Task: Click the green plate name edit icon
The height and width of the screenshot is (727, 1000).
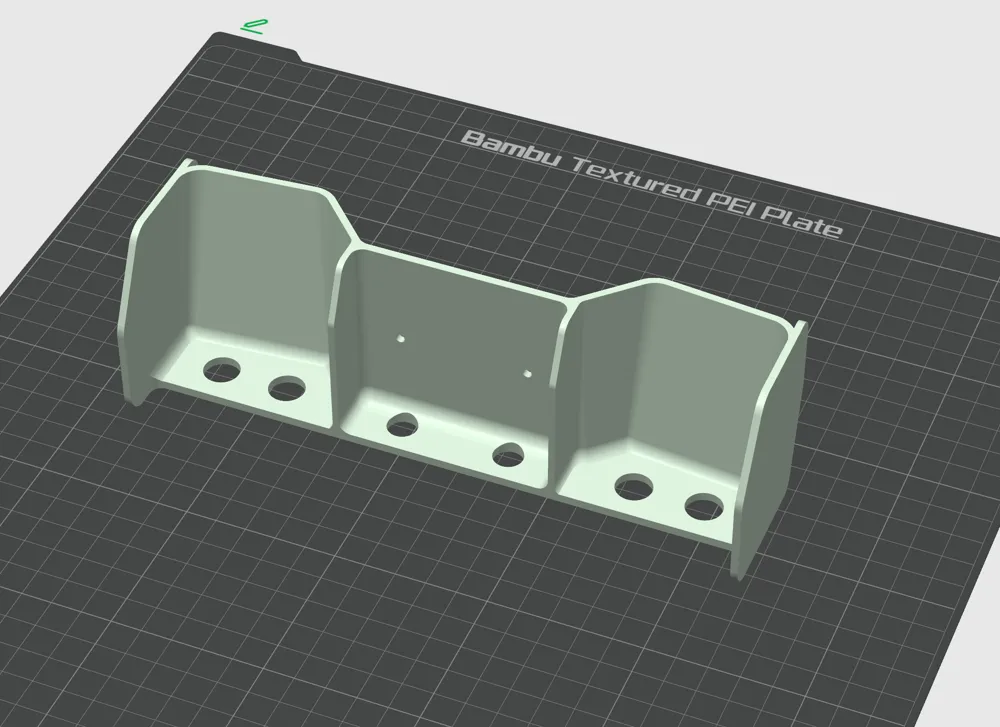Action: [x=254, y=26]
